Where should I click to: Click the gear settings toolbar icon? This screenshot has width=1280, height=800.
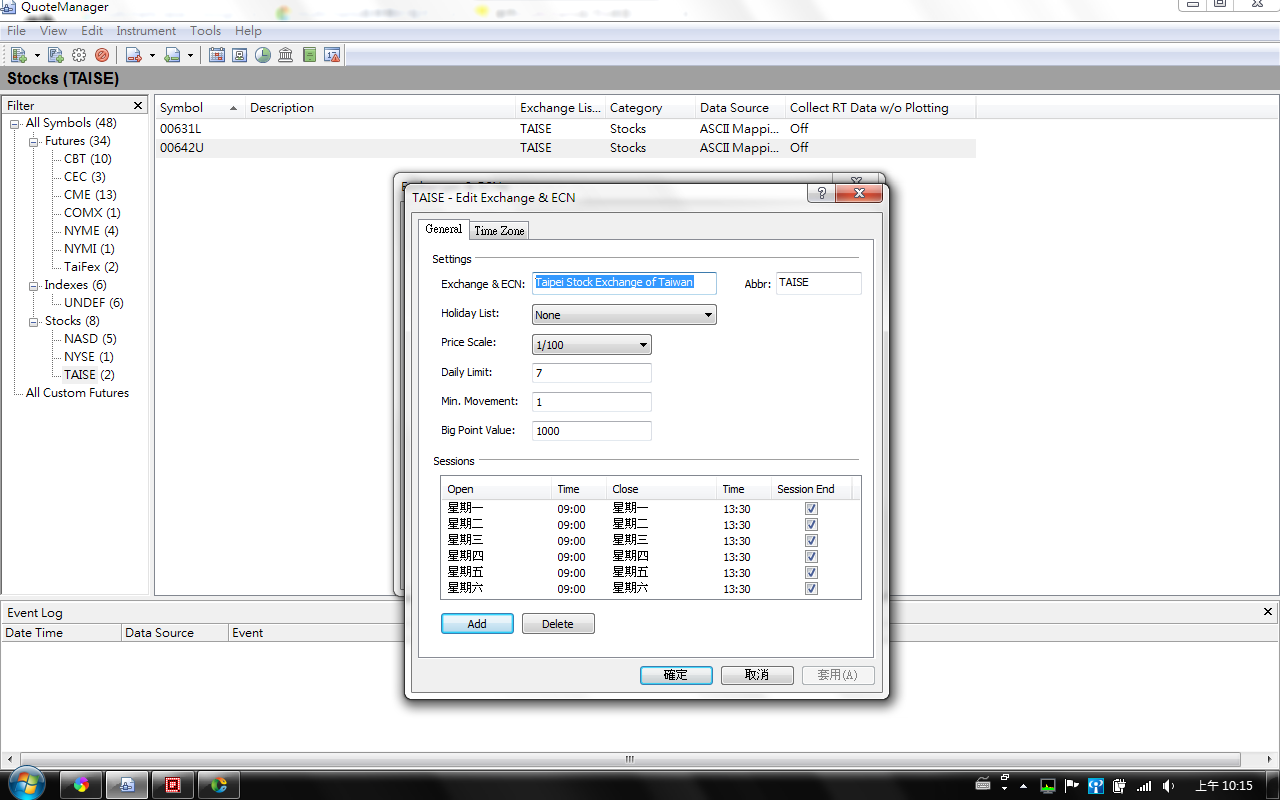coord(79,55)
